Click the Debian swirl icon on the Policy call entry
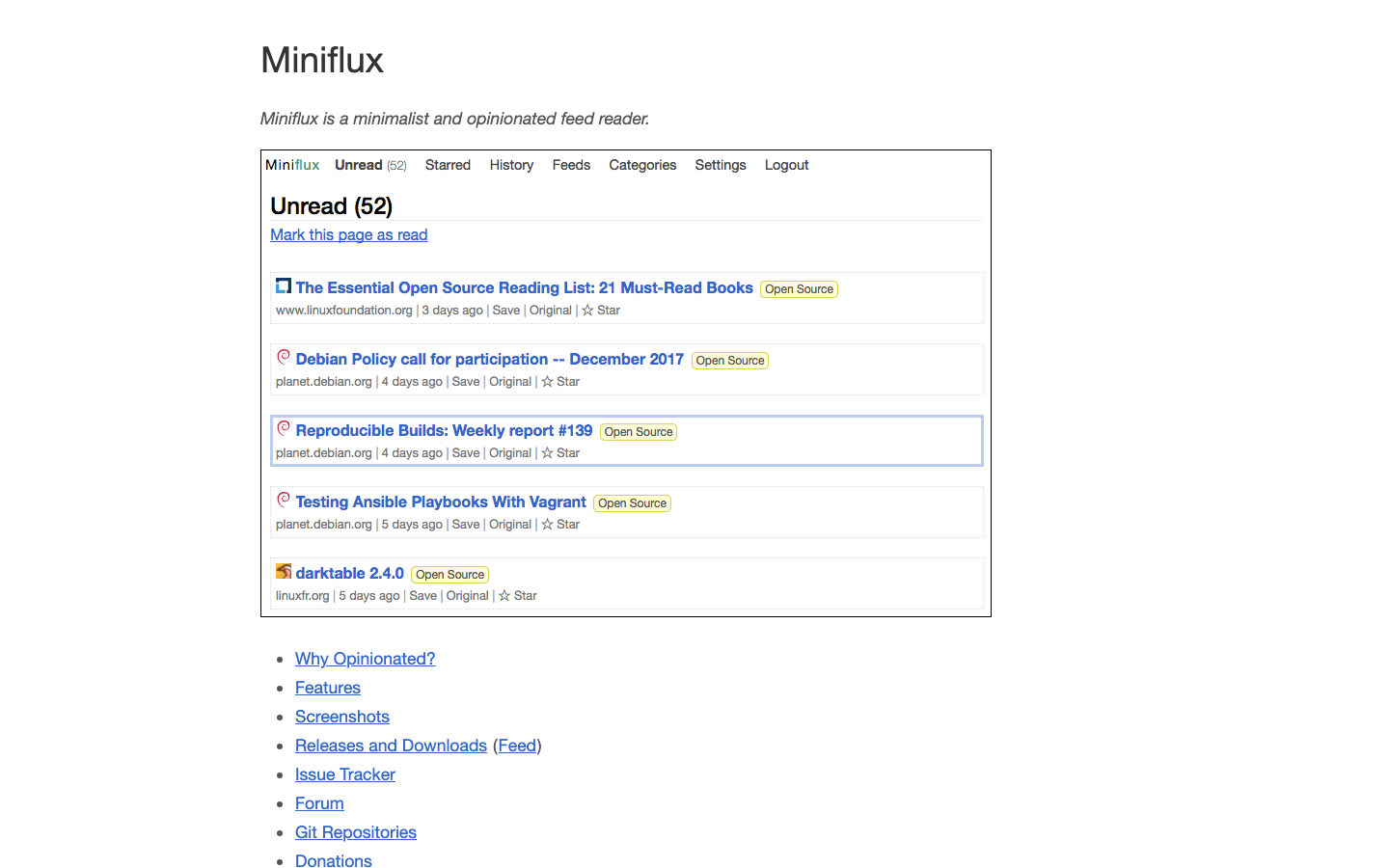The width and height of the screenshot is (1389, 868). 284,356
